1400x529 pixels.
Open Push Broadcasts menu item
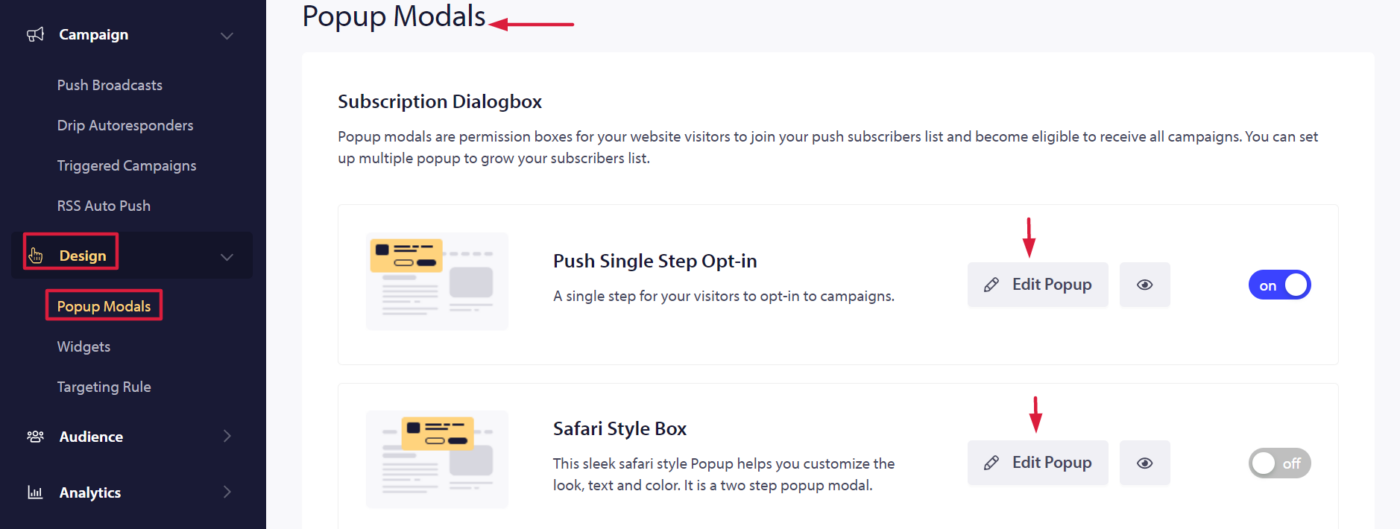click(110, 85)
